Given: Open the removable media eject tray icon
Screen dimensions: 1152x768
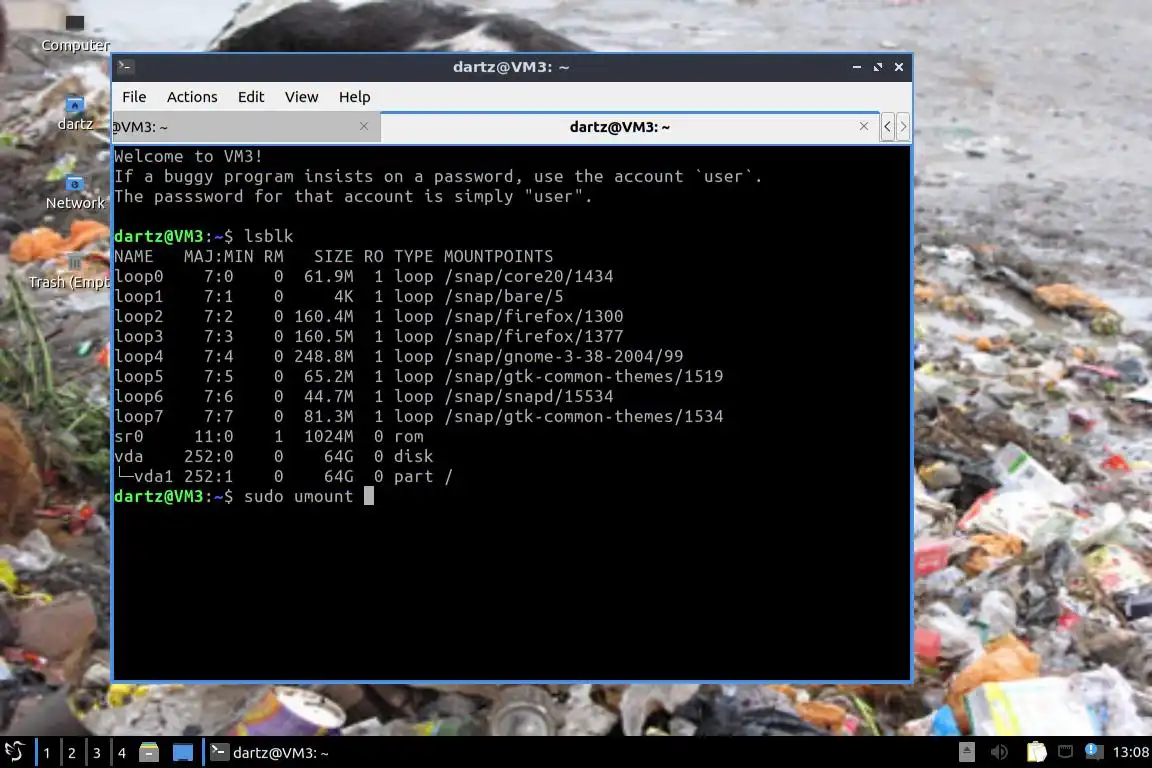Looking at the screenshot, I should point(967,752).
